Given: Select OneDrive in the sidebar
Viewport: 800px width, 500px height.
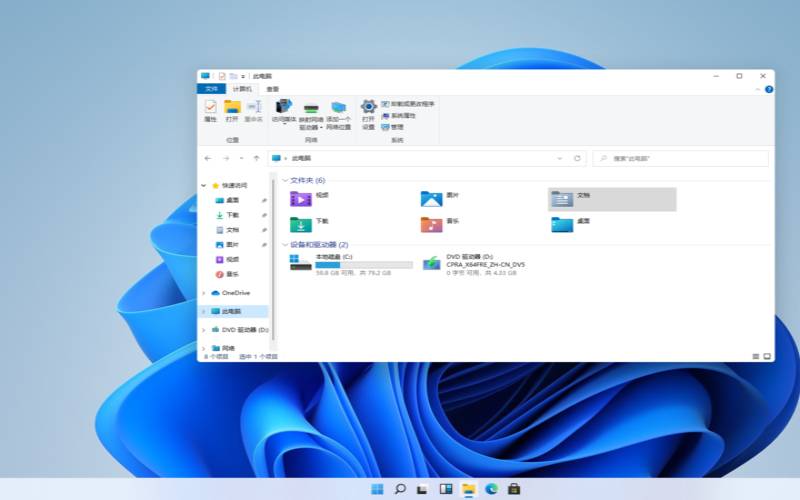Looking at the screenshot, I should [235, 293].
